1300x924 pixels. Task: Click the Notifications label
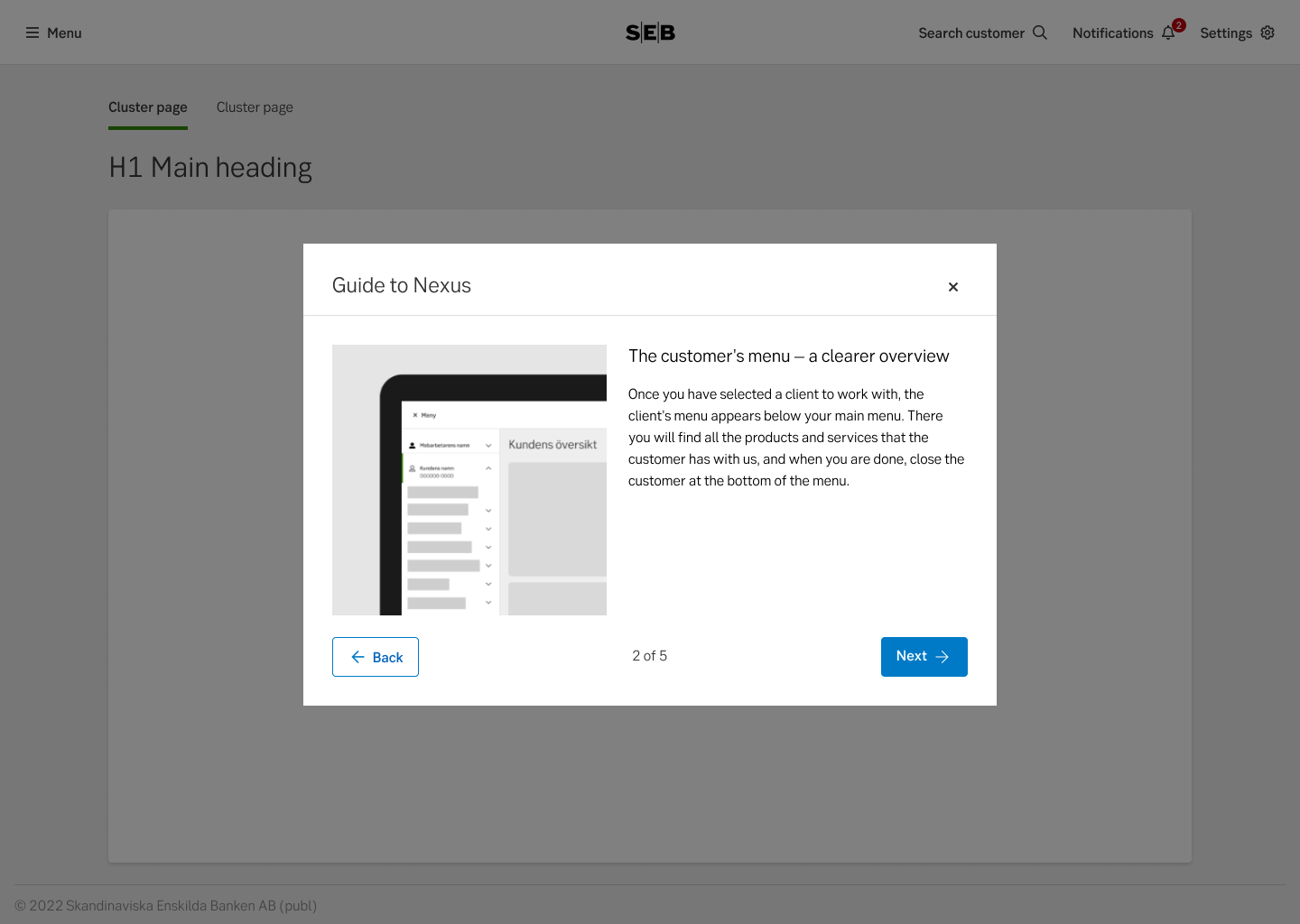click(1112, 33)
